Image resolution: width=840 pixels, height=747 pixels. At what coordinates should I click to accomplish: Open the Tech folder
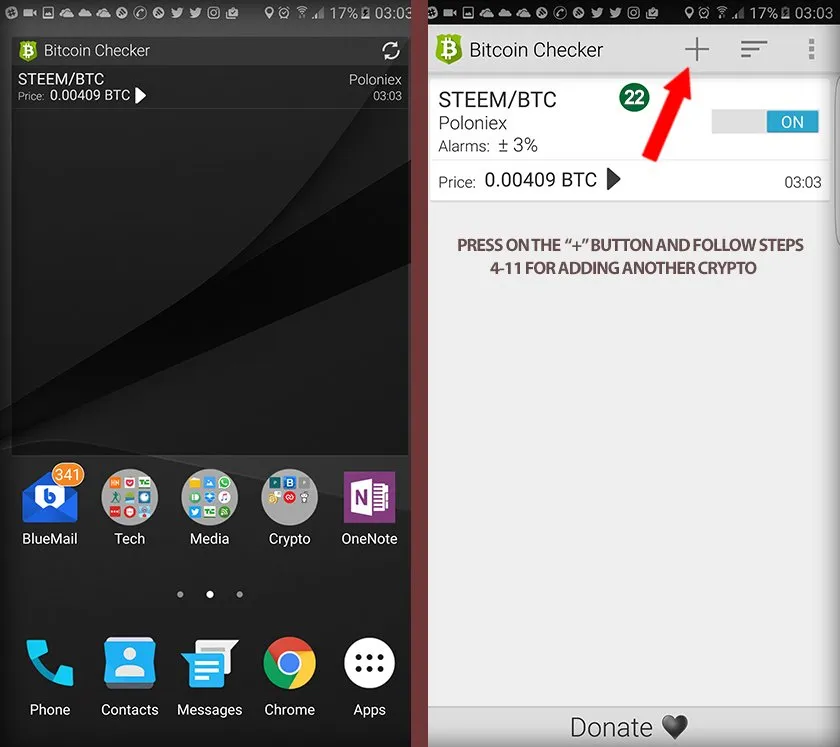click(x=129, y=507)
